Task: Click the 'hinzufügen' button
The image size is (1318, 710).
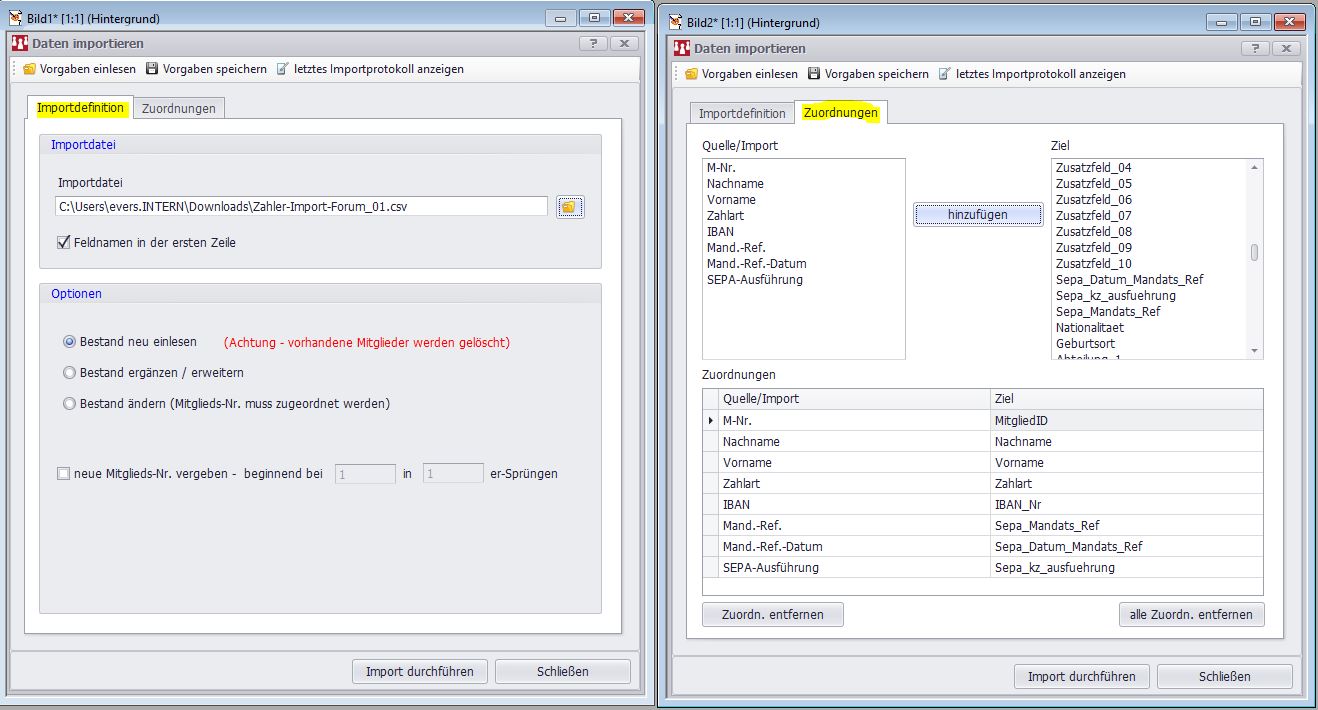Action: (x=977, y=214)
